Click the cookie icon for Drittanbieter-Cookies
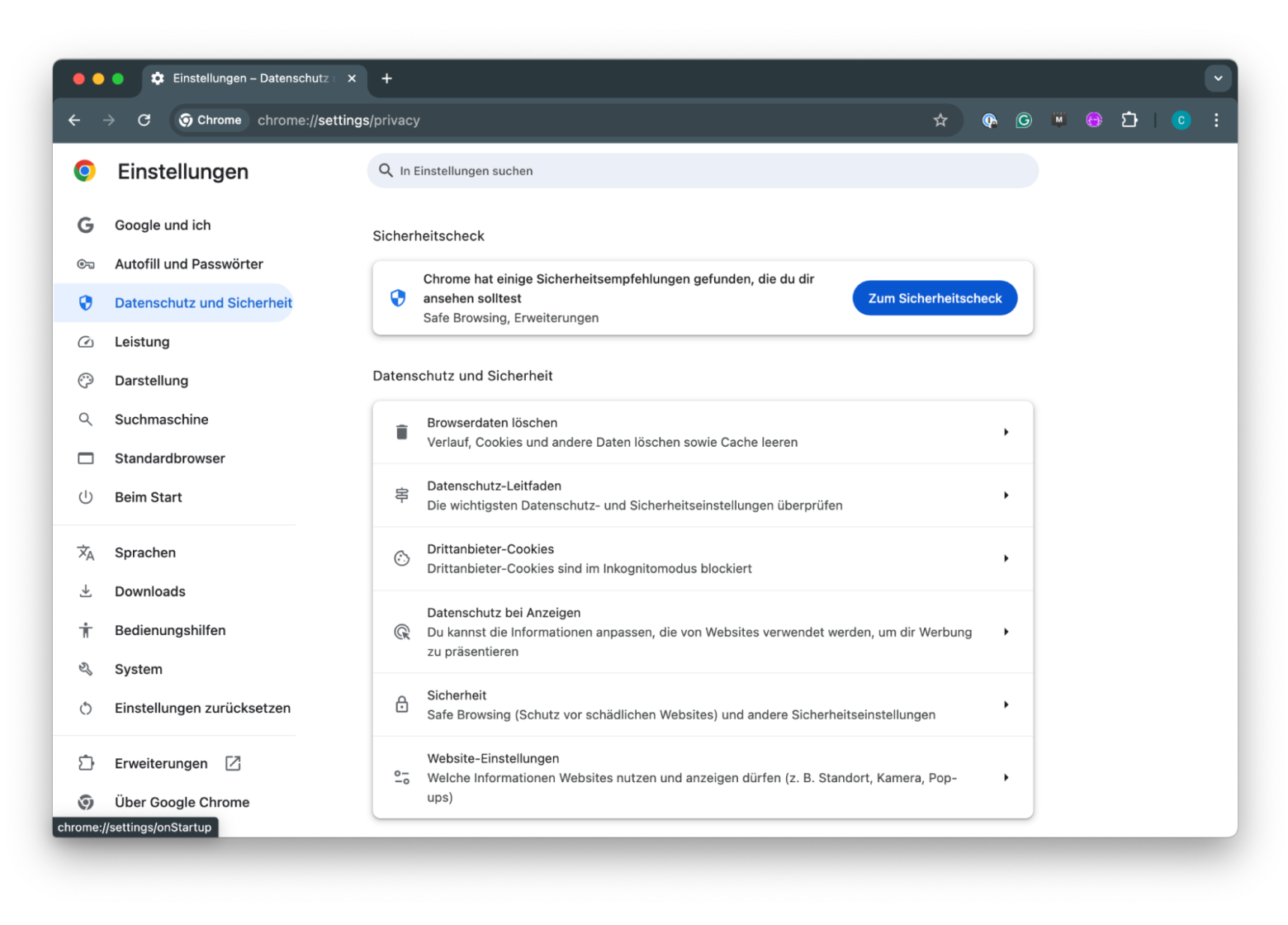 (x=402, y=559)
